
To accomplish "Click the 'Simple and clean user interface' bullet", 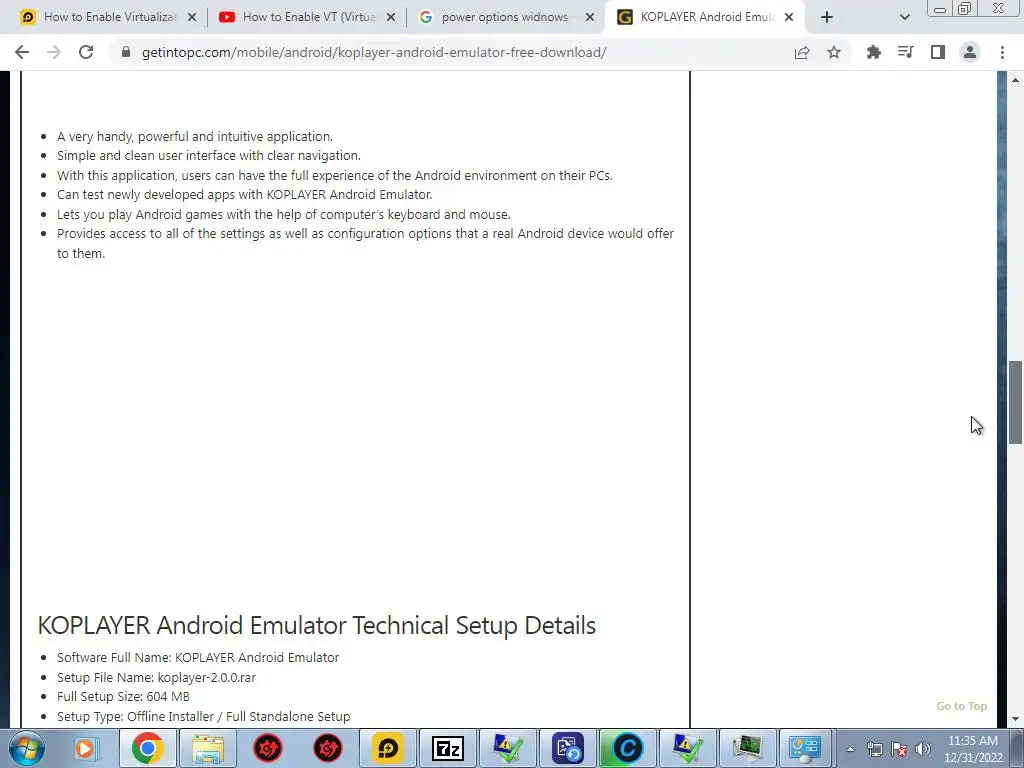I will tap(209, 155).
